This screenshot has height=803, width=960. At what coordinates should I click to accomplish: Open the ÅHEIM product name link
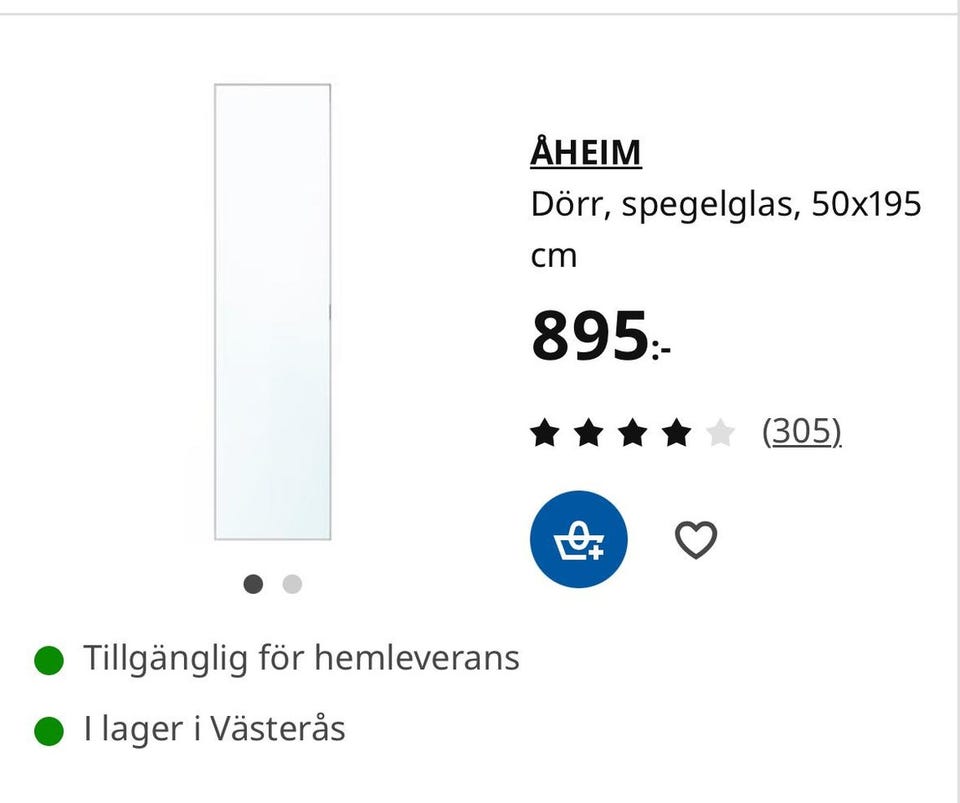(x=585, y=152)
